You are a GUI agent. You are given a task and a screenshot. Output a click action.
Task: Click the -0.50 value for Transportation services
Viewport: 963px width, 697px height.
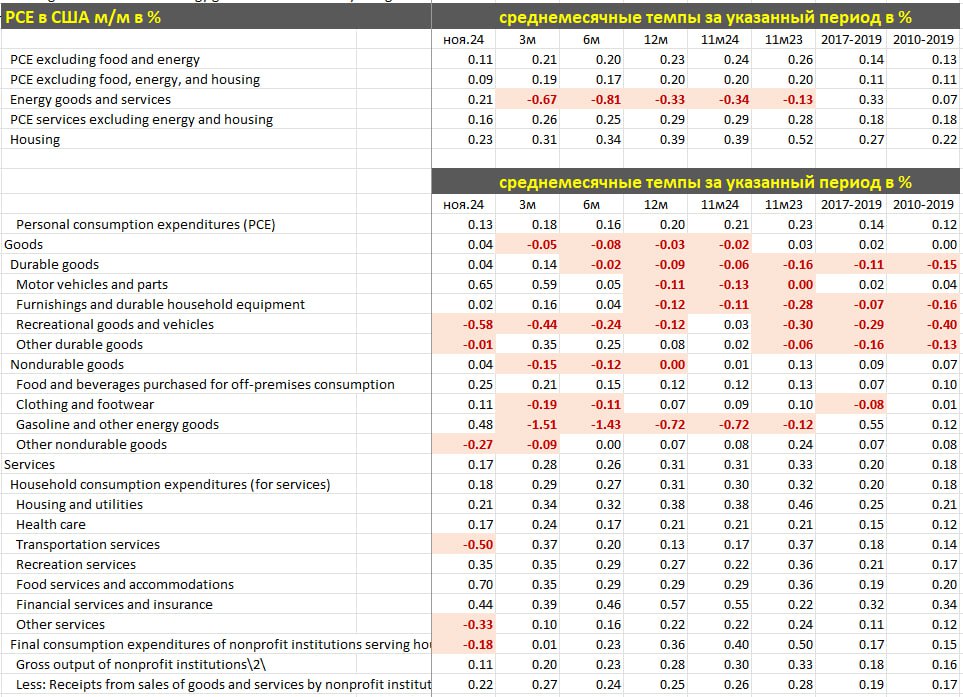click(478, 545)
